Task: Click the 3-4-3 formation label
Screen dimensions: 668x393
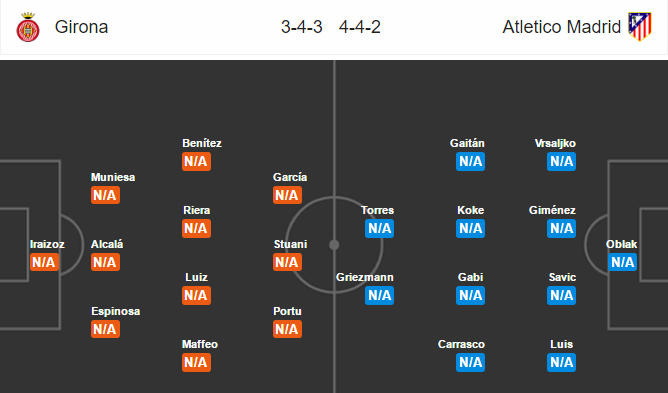Action: (x=302, y=27)
